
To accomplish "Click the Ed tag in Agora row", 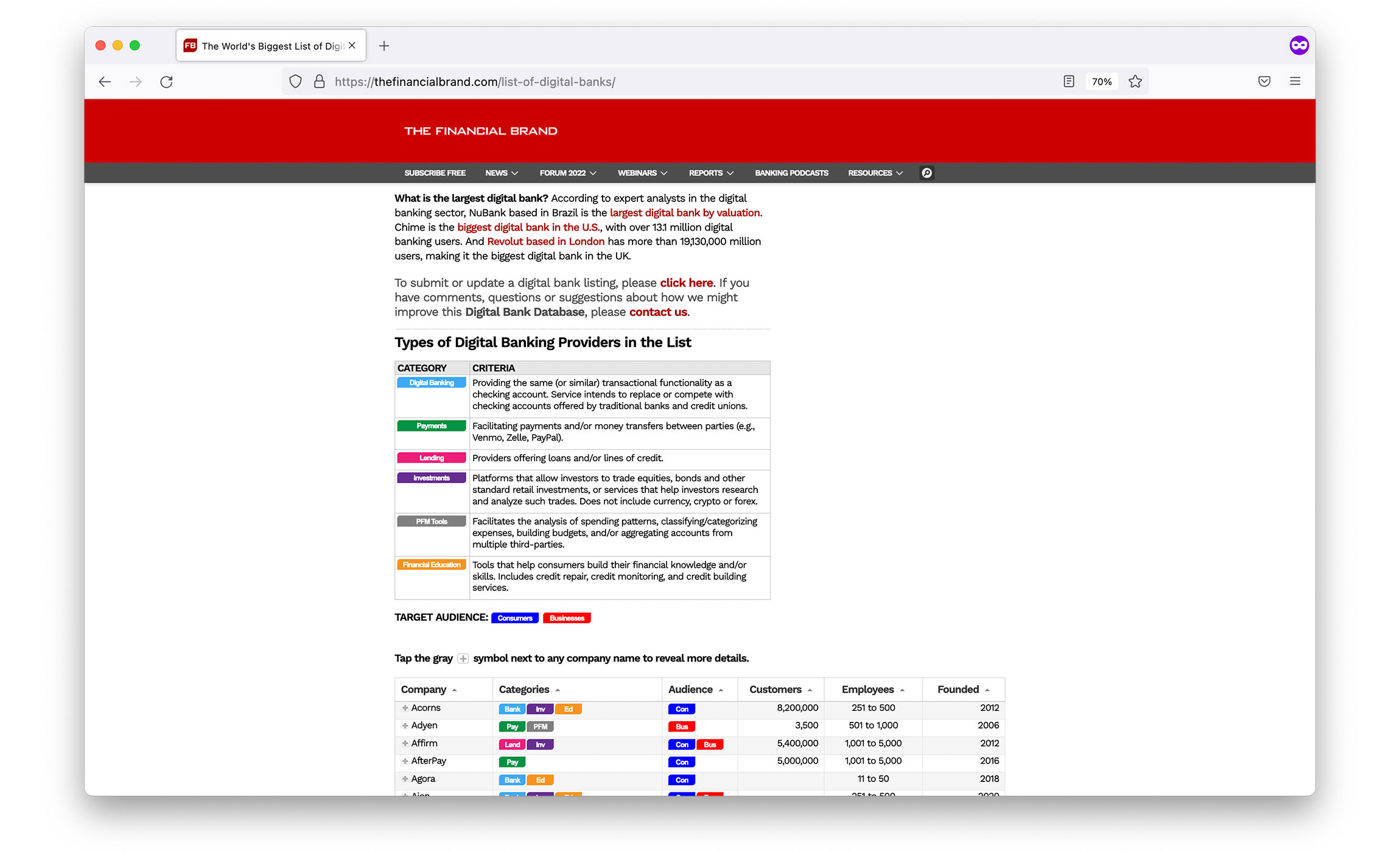I will tap(541, 780).
